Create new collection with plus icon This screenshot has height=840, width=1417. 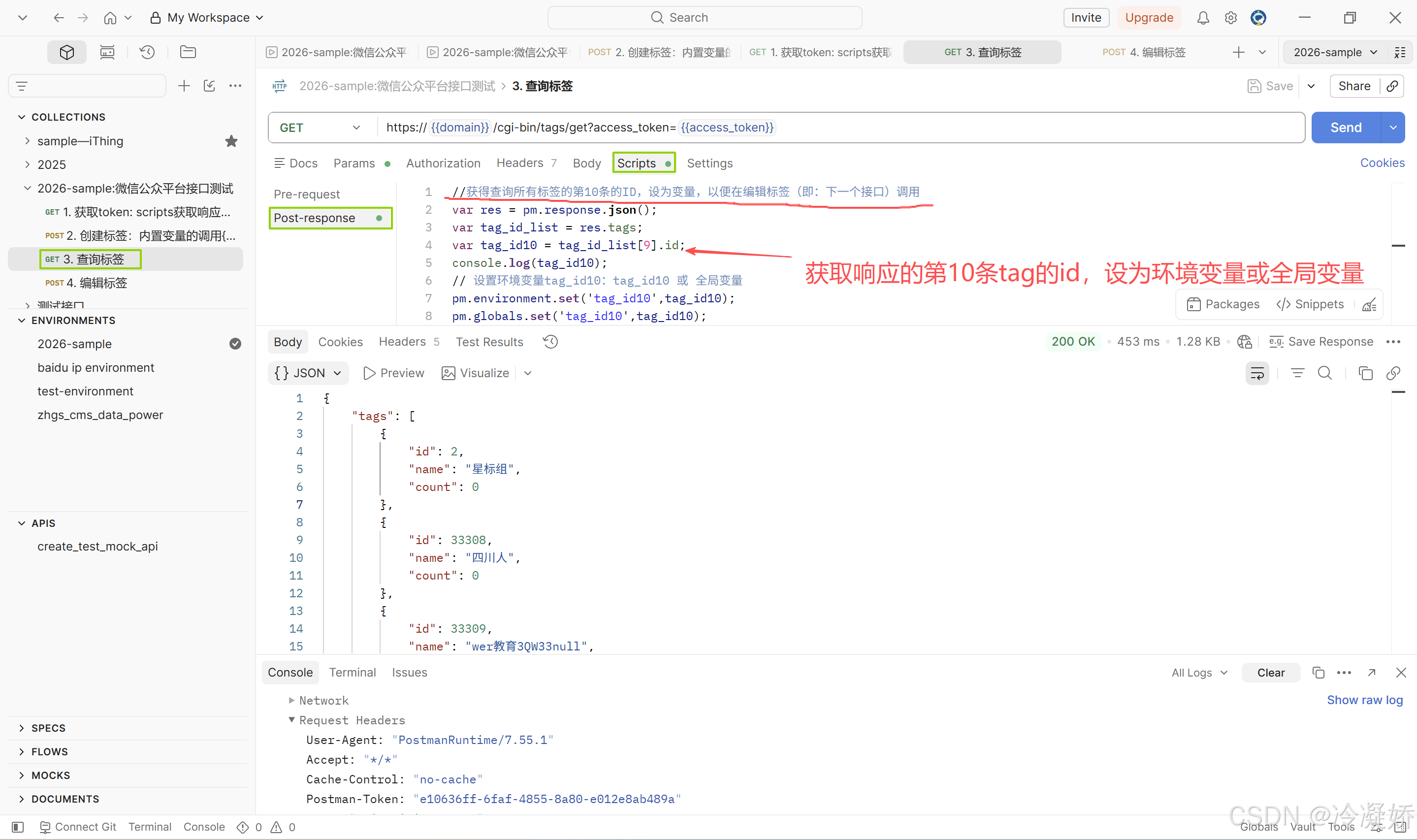click(x=184, y=86)
